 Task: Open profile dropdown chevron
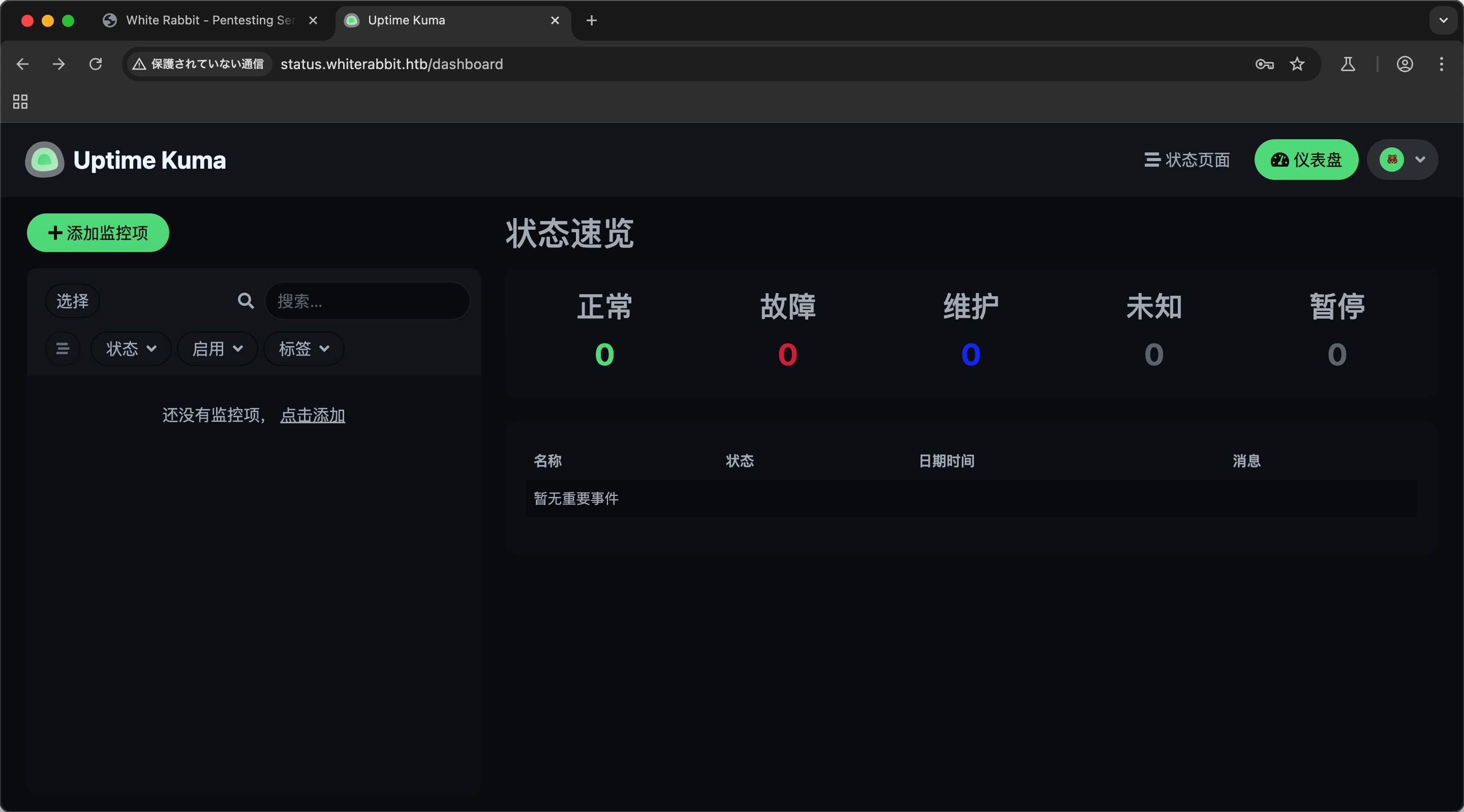click(x=1420, y=160)
